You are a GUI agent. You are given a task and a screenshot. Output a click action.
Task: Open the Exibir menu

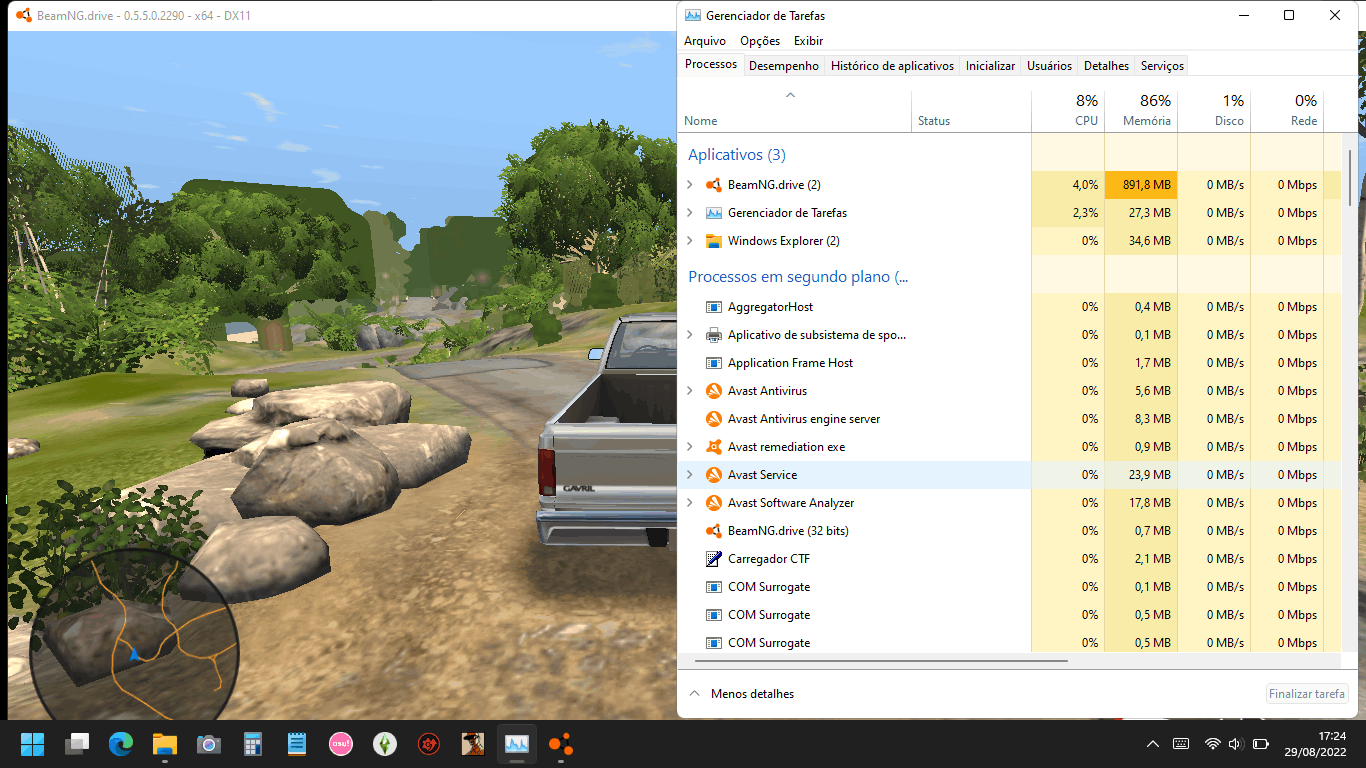click(808, 41)
